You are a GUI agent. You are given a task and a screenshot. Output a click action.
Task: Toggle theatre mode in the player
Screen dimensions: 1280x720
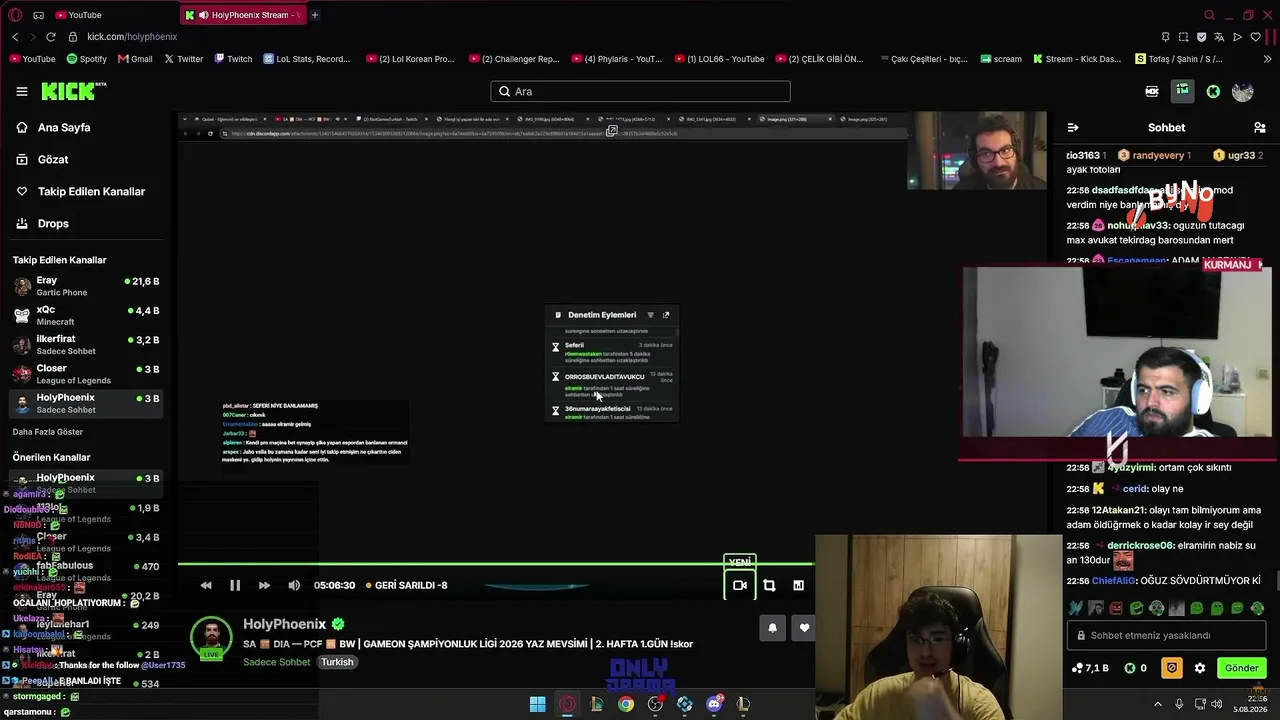click(x=769, y=585)
